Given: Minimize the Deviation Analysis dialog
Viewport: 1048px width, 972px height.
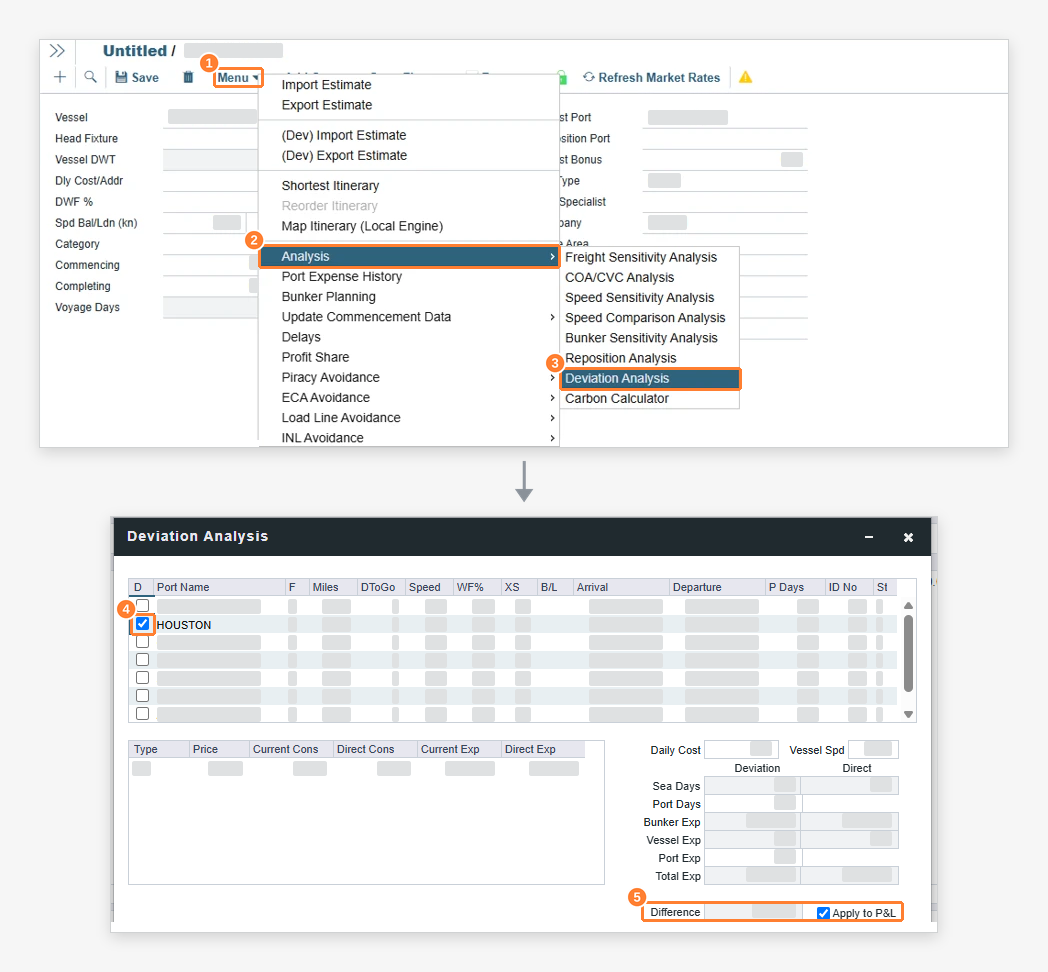Looking at the screenshot, I should click(x=869, y=537).
